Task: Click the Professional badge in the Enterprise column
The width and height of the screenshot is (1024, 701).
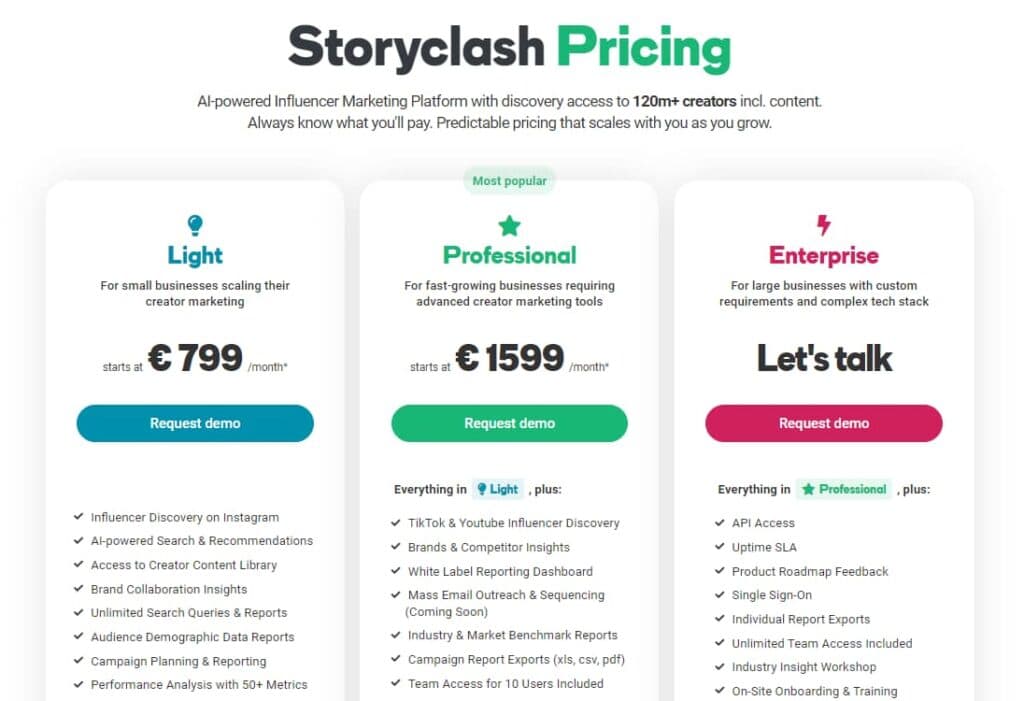Action: coord(843,489)
